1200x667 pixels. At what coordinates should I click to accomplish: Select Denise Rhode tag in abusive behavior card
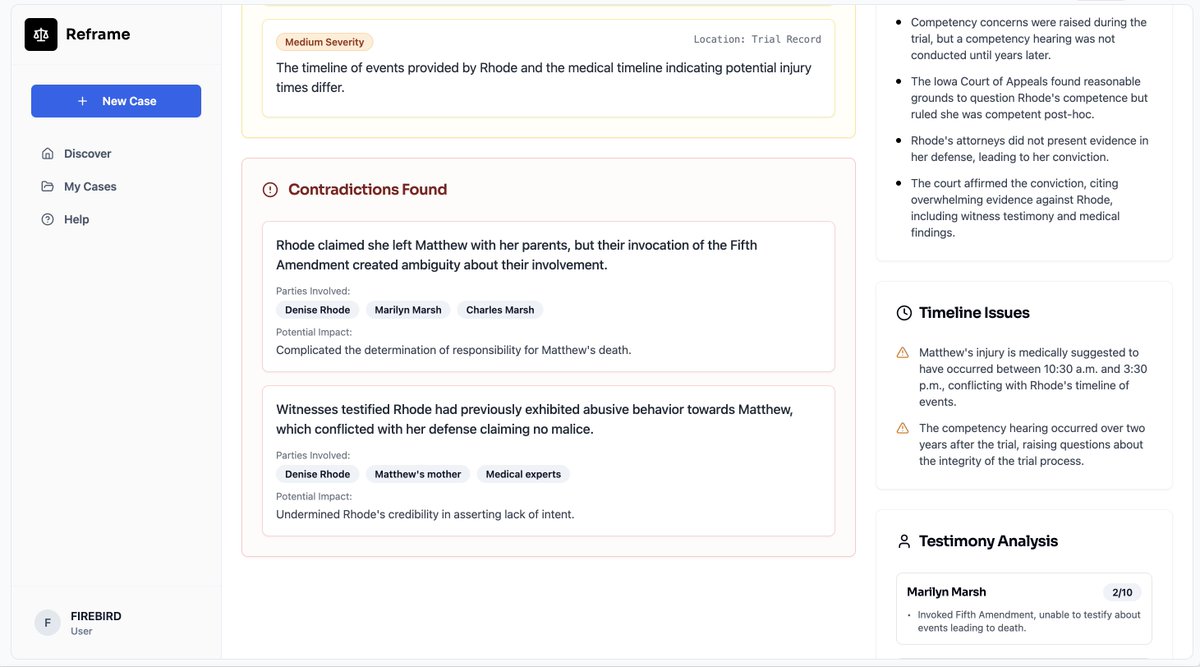click(x=317, y=474)
